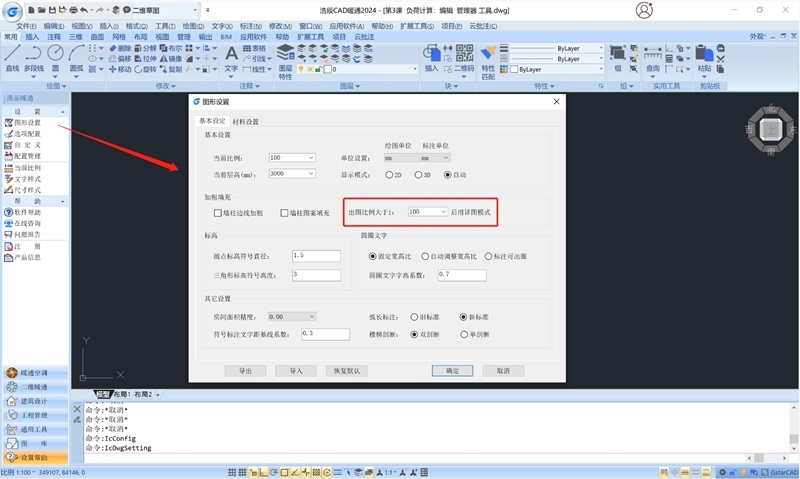
Task: Select the 3D display mode radio
Action: pos(418,174)
